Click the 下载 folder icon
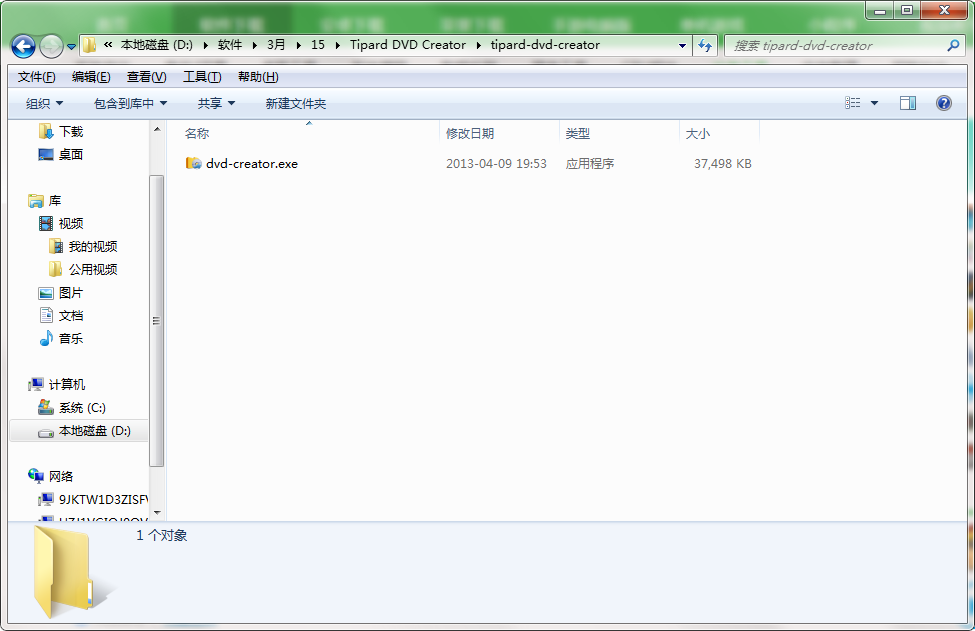Viewport: 975px width, 631px height. pos(45,131)
